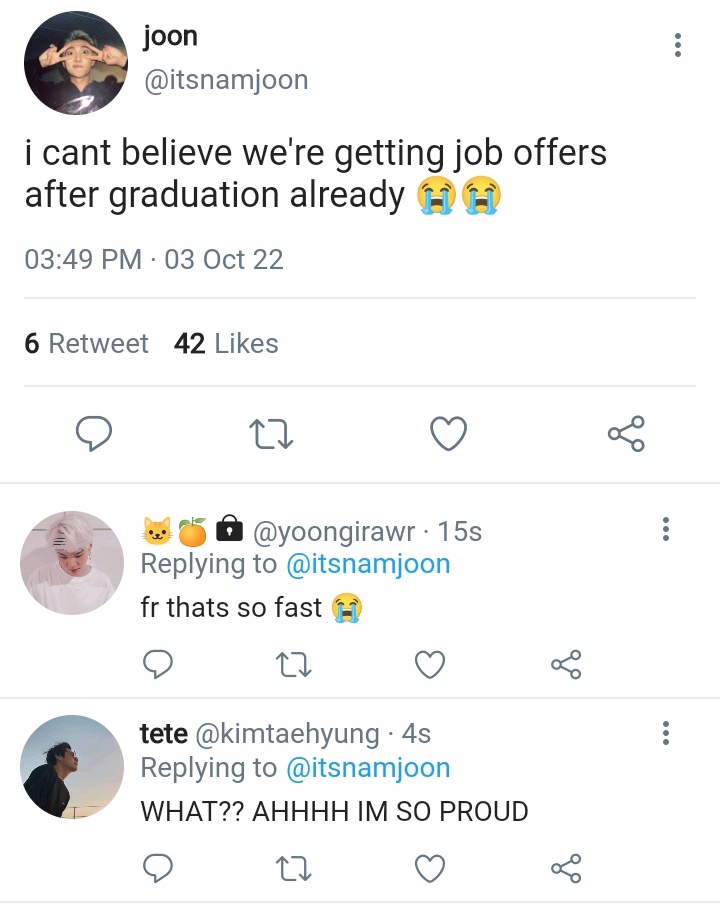This screenshot has width=720, height=905.
Task: Open options menu on yoongirawr's reply
Action: click(666, 529)
